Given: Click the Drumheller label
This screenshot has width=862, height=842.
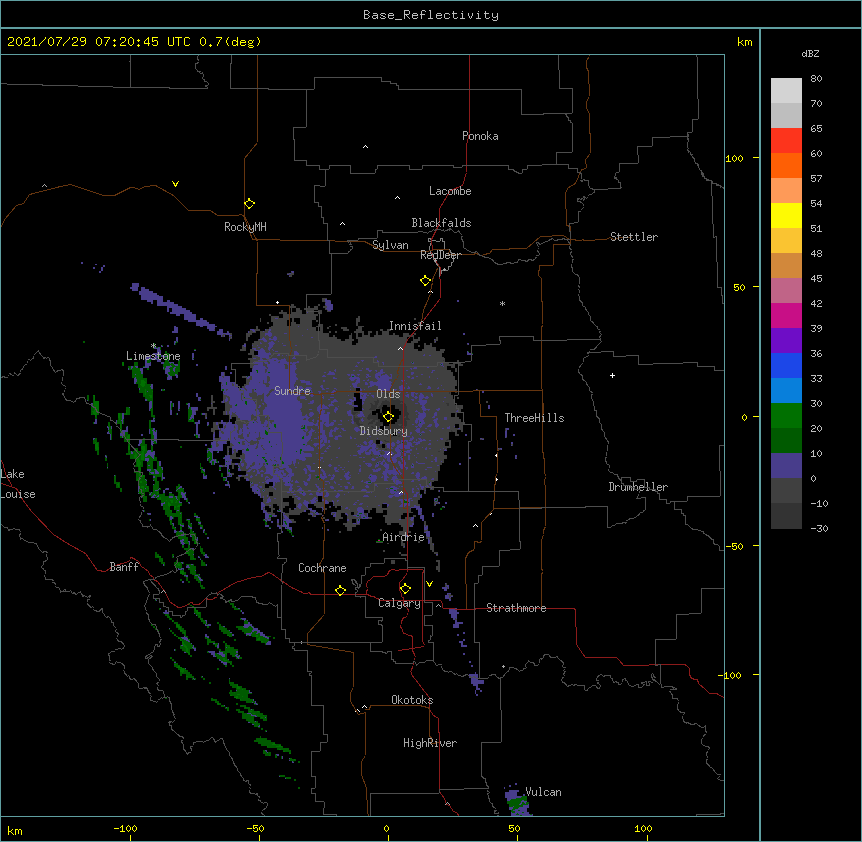Looking at the screenshot, I should [638, 487].
